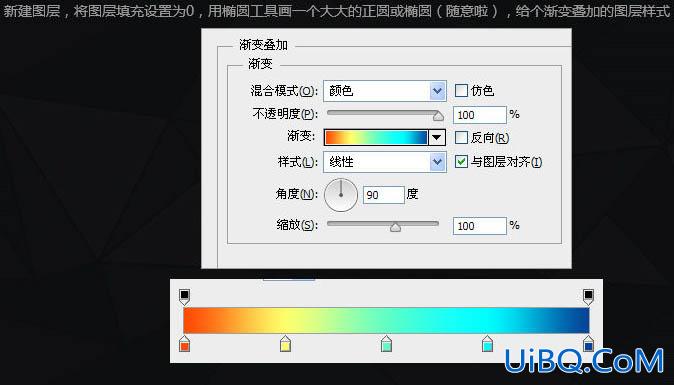Select the yellow color stop below gradient
Viewport: 674px width, 385px height.
point(285,344)
